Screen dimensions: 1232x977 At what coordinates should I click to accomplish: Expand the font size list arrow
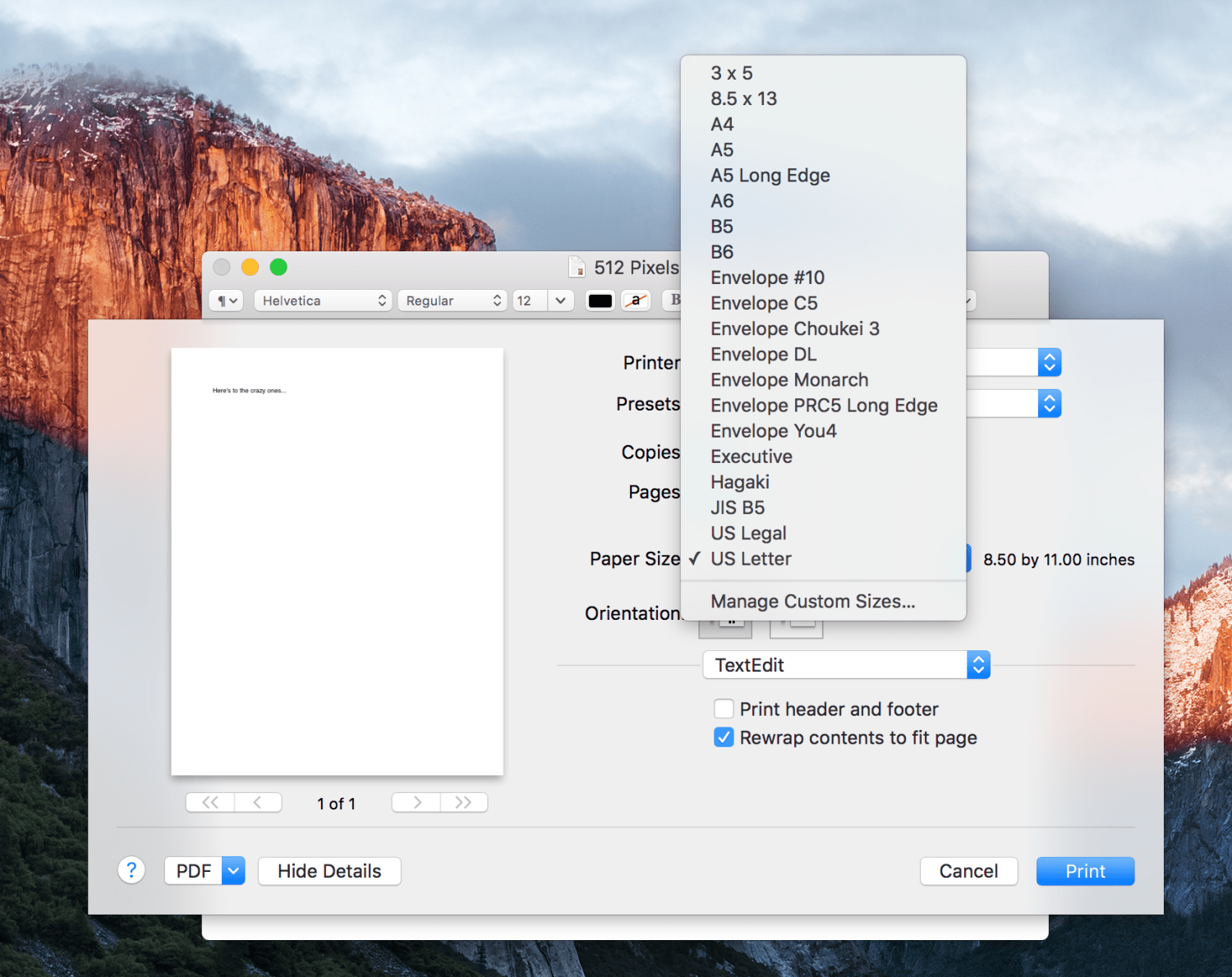(560, 300)
